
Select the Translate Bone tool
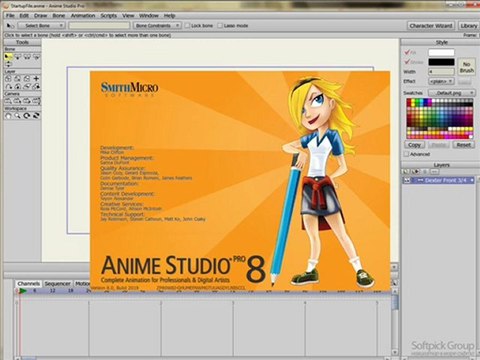coord(18,57)
